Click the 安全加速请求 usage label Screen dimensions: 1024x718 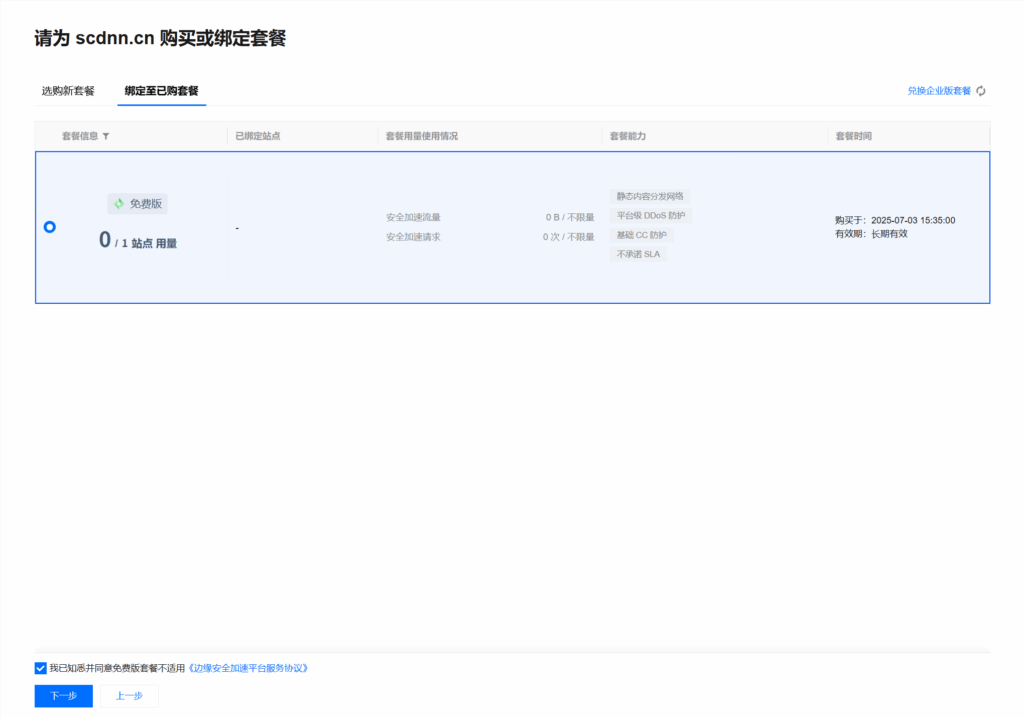[413, 237]
